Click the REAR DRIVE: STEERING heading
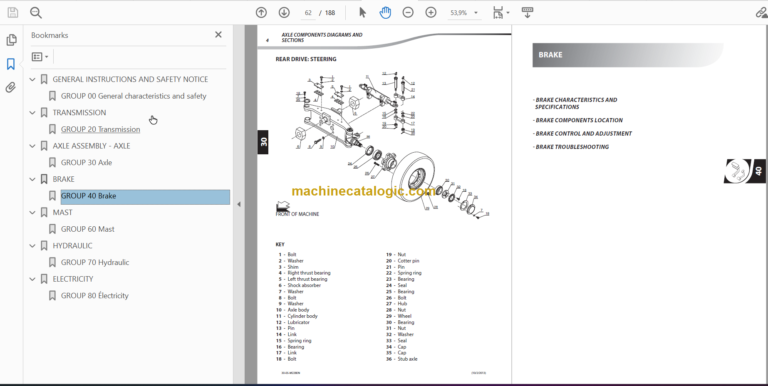The image size is (768, 386). [x=306, y=59]
